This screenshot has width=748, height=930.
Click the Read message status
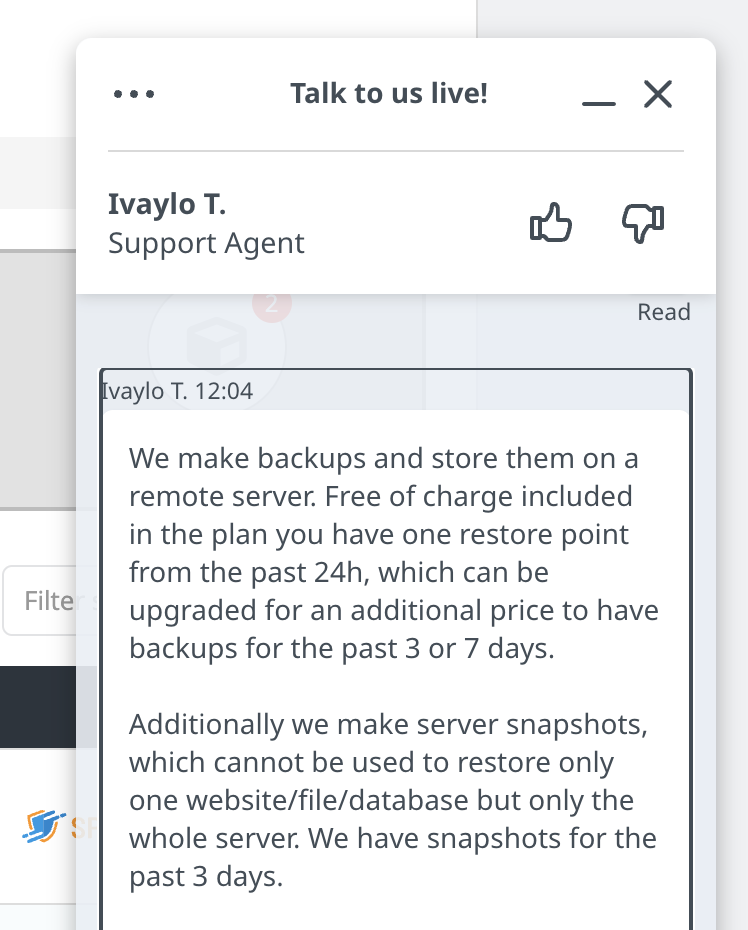coord(664,312)
